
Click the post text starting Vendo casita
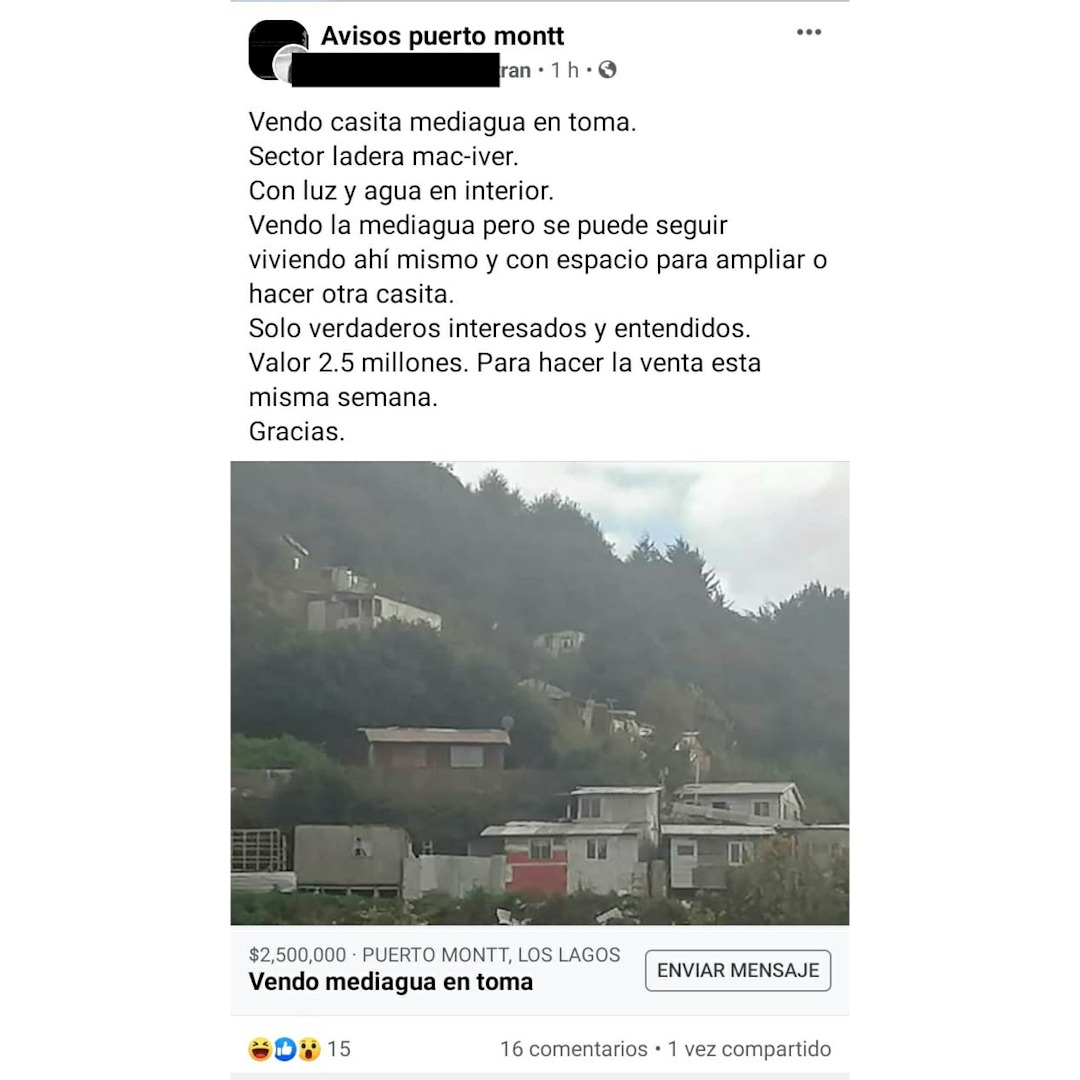point(538,277)
